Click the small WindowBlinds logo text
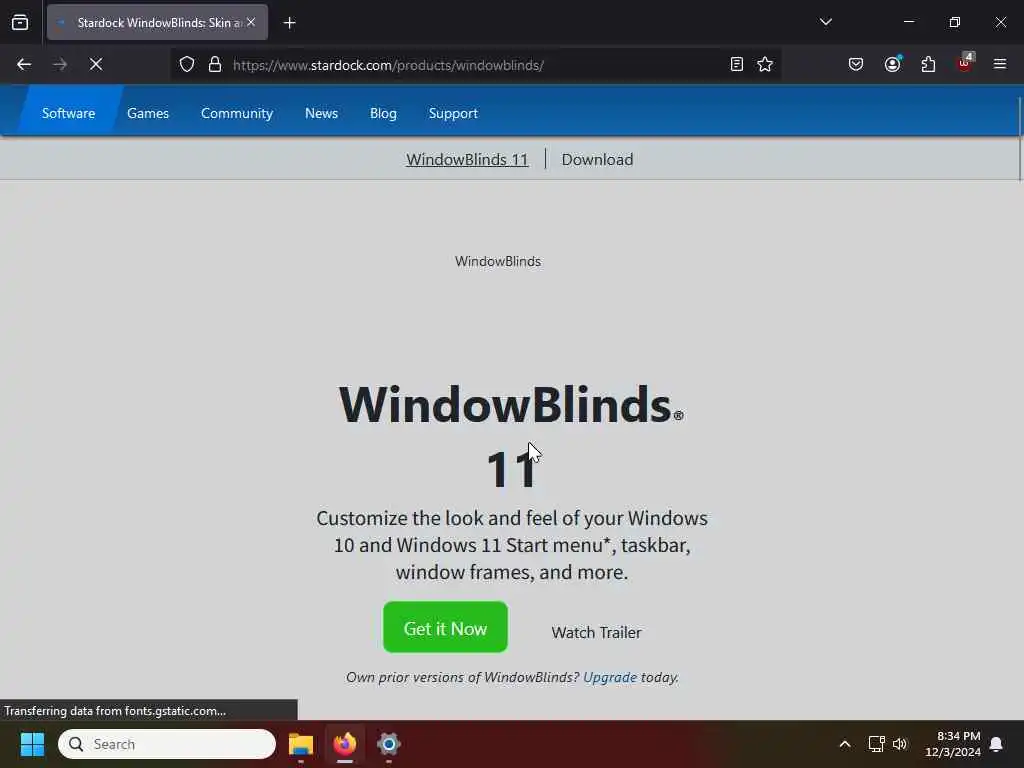This screenshot has height=768, width=1024. [x=498, y=261]
